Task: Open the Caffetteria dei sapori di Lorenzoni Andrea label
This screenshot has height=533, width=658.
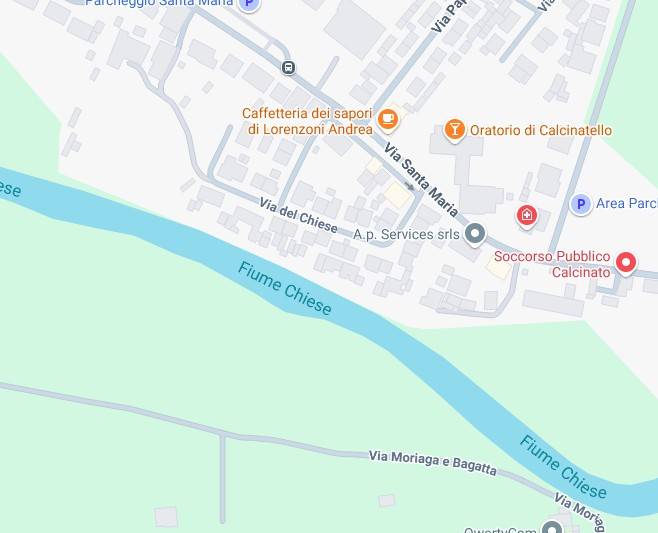Action: click(x=308, y=121)
